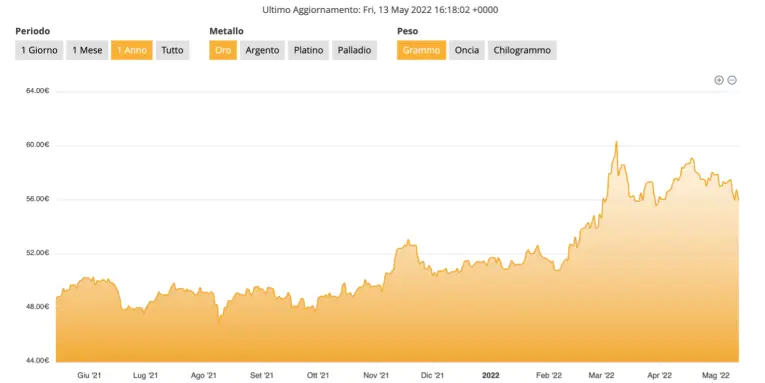Viewport: 765px width, 383px height.
Task: Click the 52.00€ axis label
Action: [38, 253]
